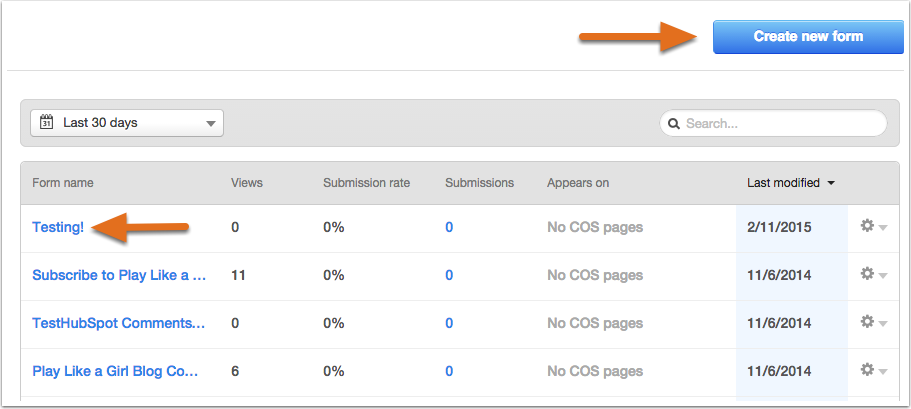Expand the Last 30 days dropdown
Image resolution: width=911 pixels, height=409 pixels.
click(127, 123)
